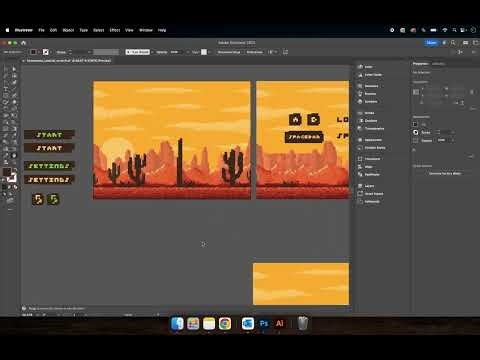Viewport: 480px width, 360px height.
Task: Open the Appearance panel from the dock
Action: tap(369, 140)
